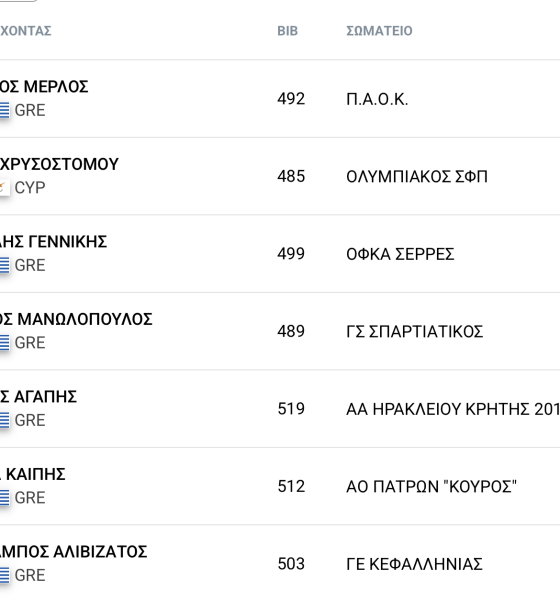Click the Greek flag next to ΜΕΡΛΟΣ

pyautogui.click(x=5, y=111)
